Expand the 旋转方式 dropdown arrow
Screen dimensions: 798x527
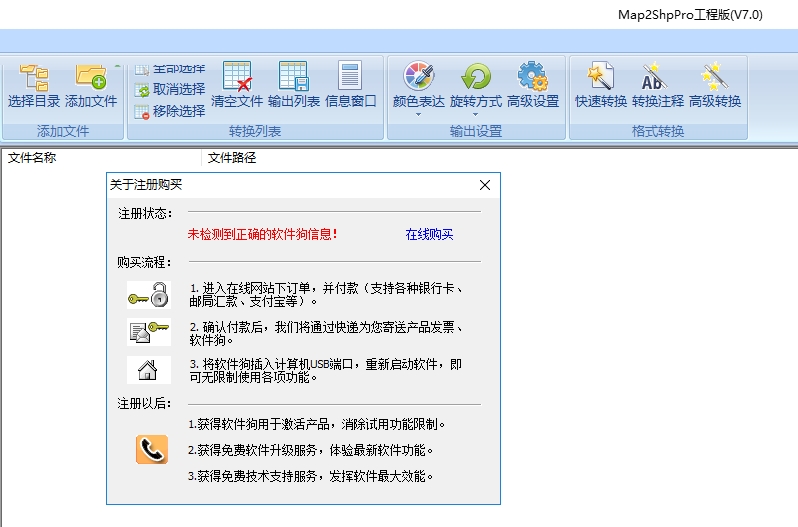(475, 115)
